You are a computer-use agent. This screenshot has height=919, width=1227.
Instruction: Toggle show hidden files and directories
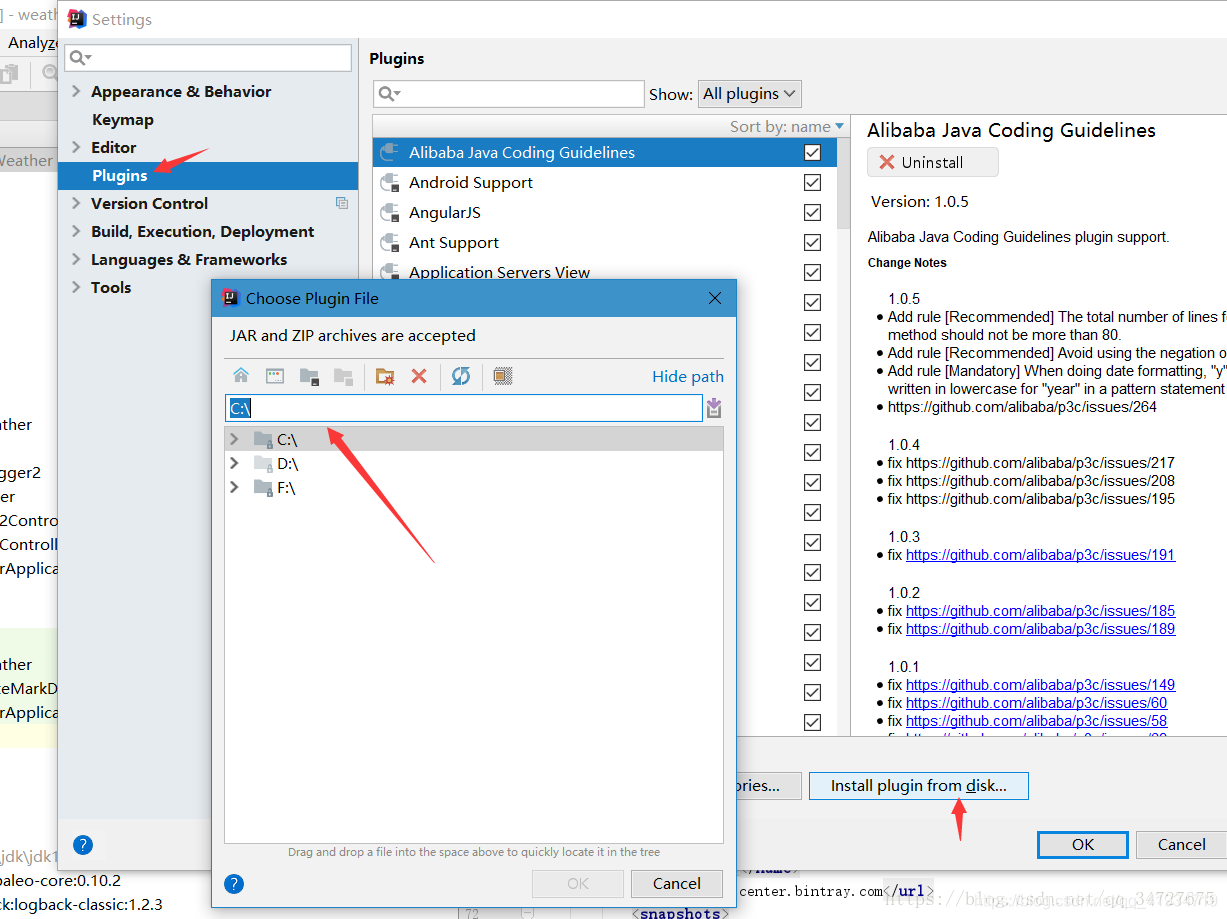pos(503,376)
